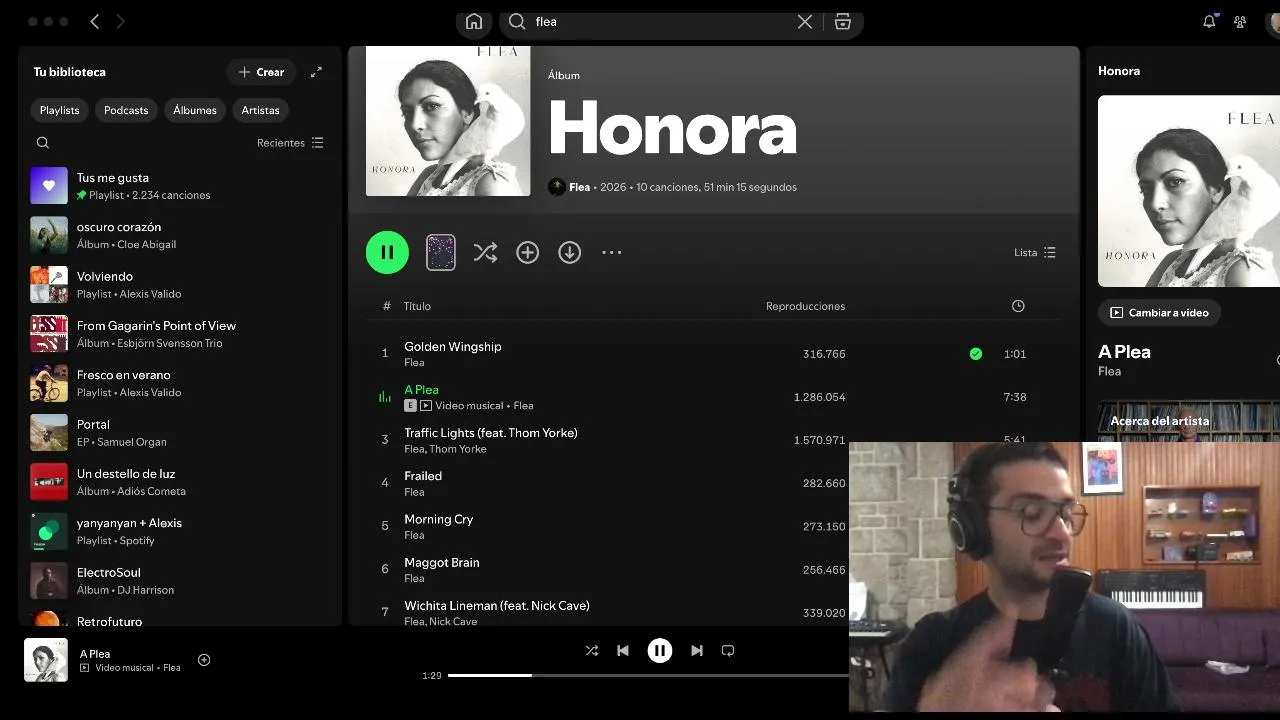Click the search field containing flea
This screenshot has width=1280, height=720.
tap(662, 22)
